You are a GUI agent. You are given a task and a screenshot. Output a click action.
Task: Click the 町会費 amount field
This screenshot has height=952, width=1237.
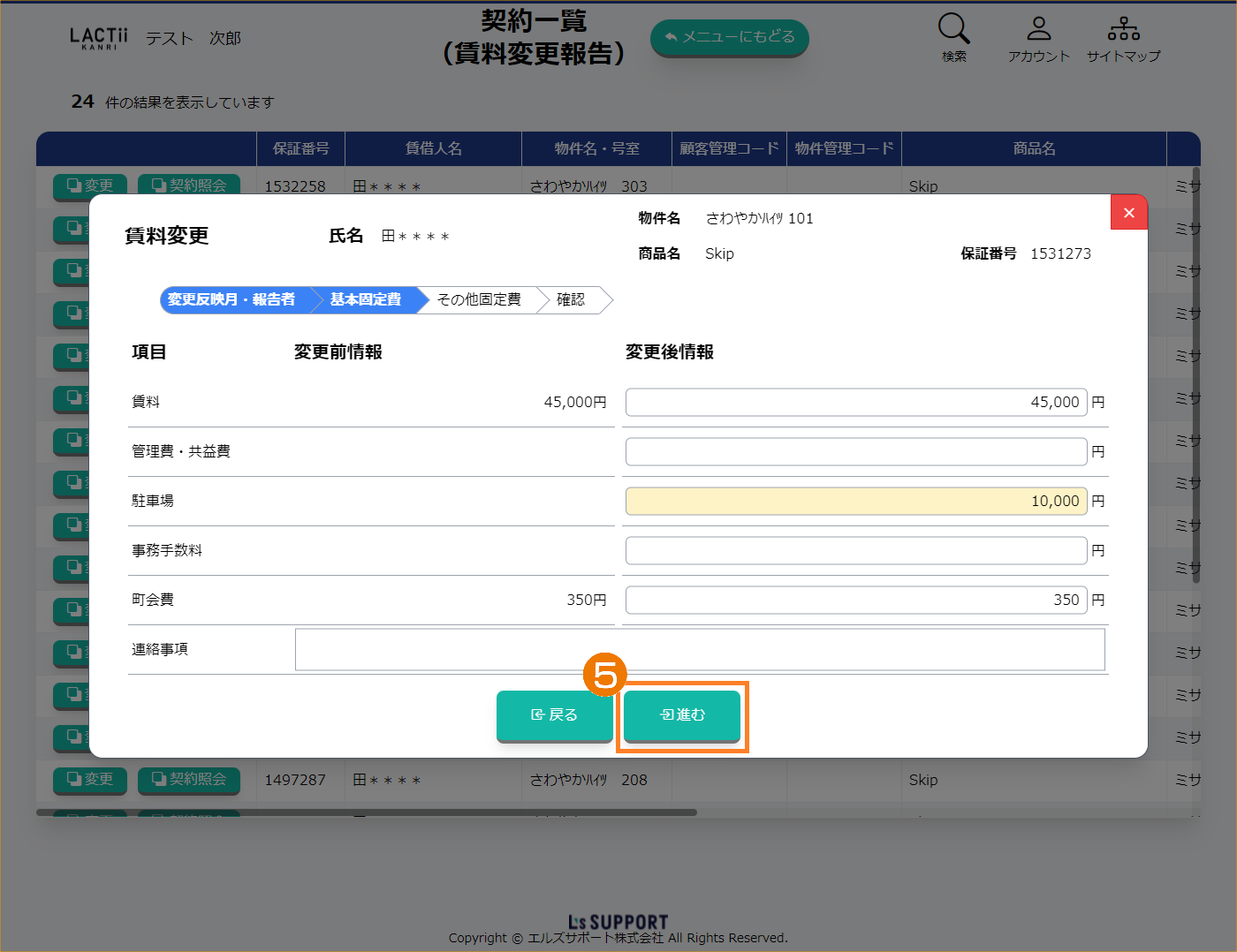tap(855, 601)
